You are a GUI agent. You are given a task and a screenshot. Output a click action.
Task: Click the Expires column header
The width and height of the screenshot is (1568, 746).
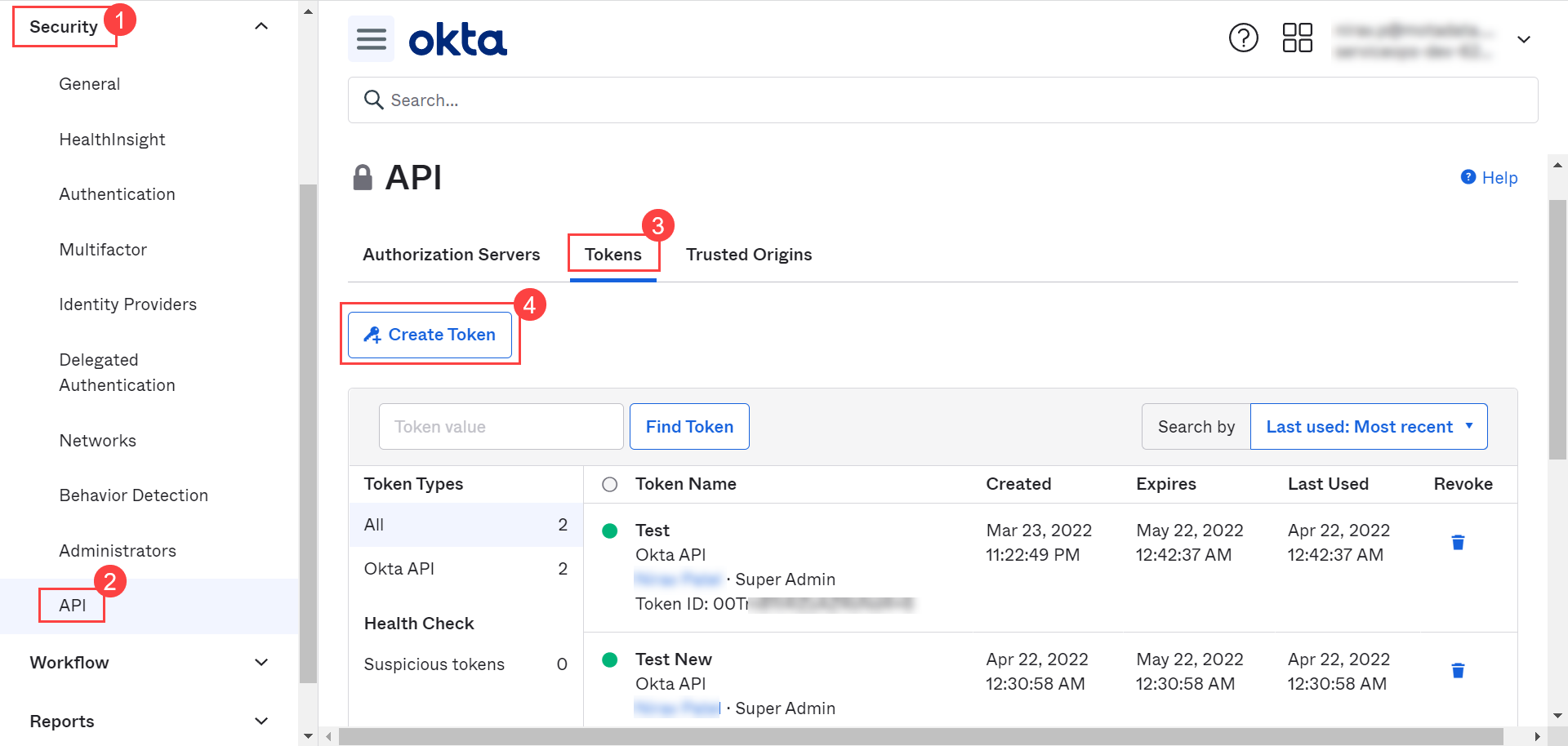pos(1166,484)
